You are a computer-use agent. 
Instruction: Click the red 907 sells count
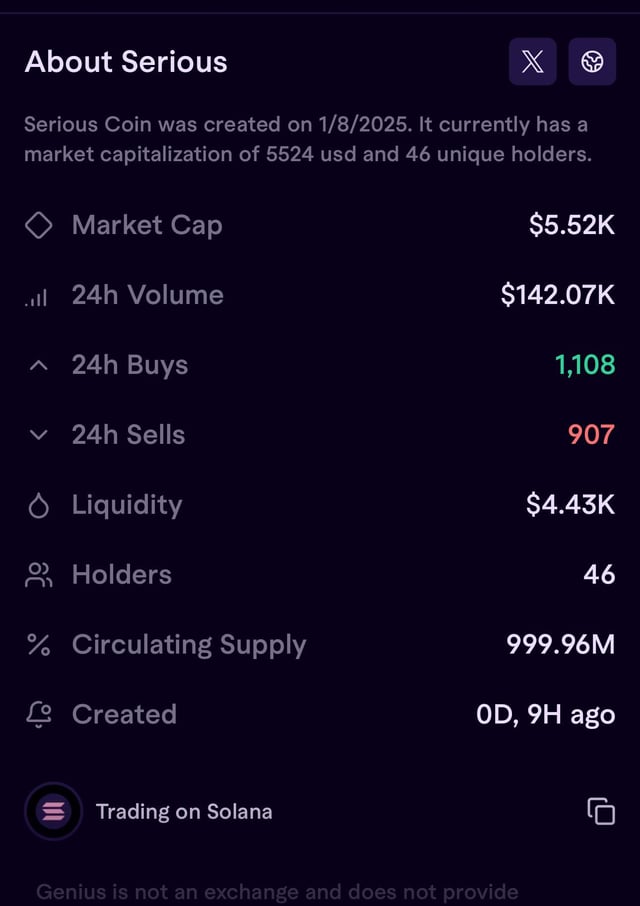[x=591, y=435]
